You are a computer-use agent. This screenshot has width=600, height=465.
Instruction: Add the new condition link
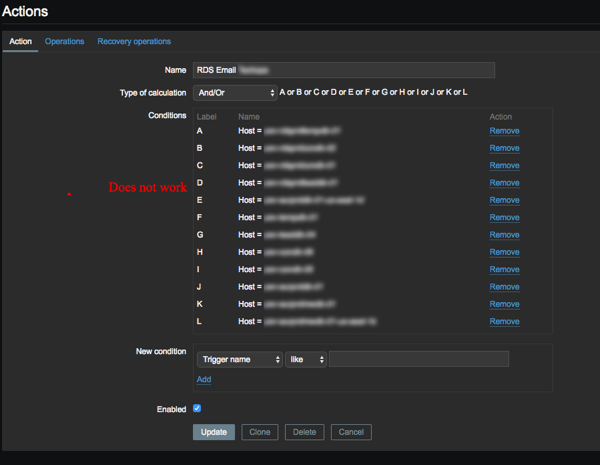point(204,379)
